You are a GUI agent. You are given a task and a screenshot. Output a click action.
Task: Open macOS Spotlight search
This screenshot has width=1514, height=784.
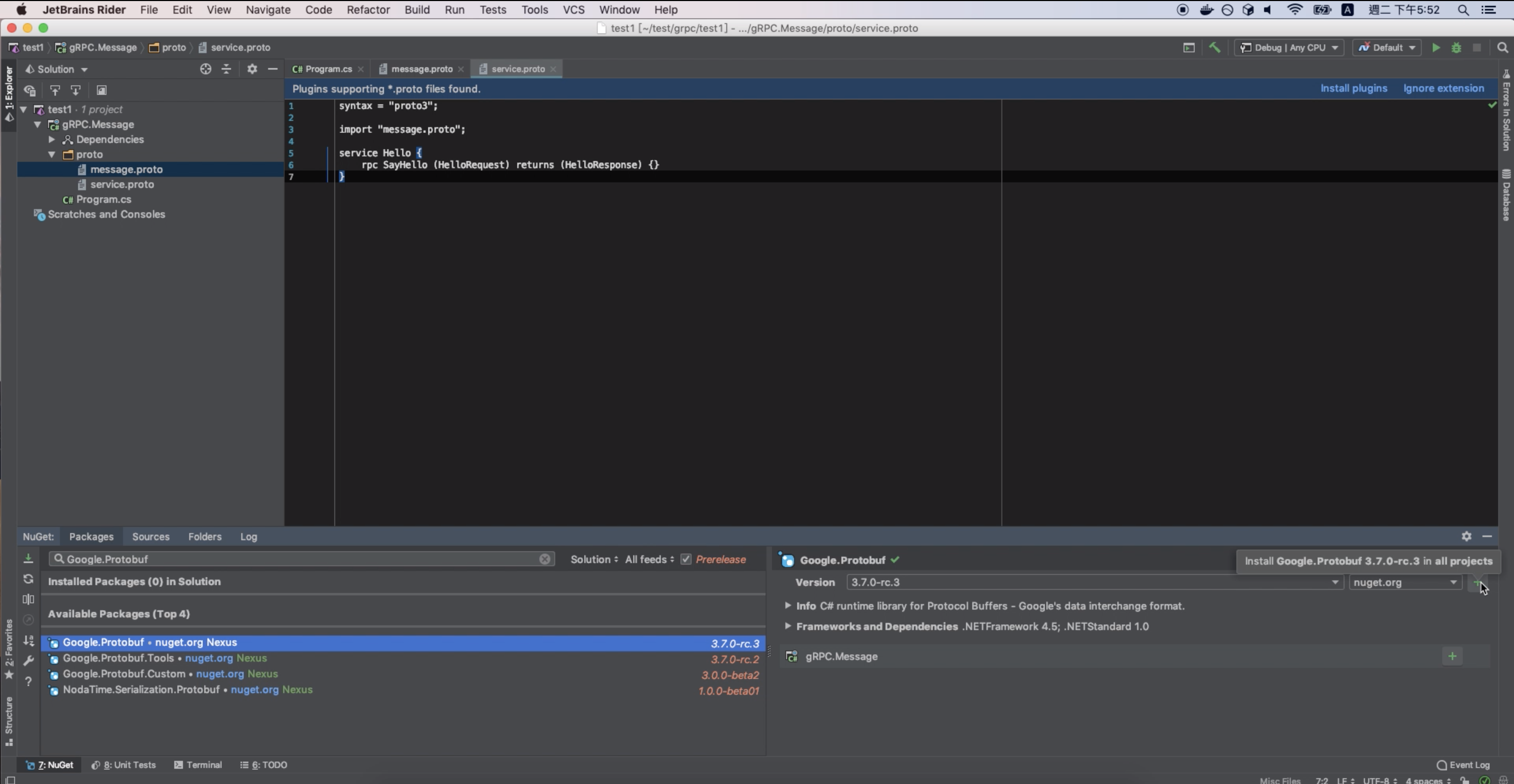[1464, 10]
